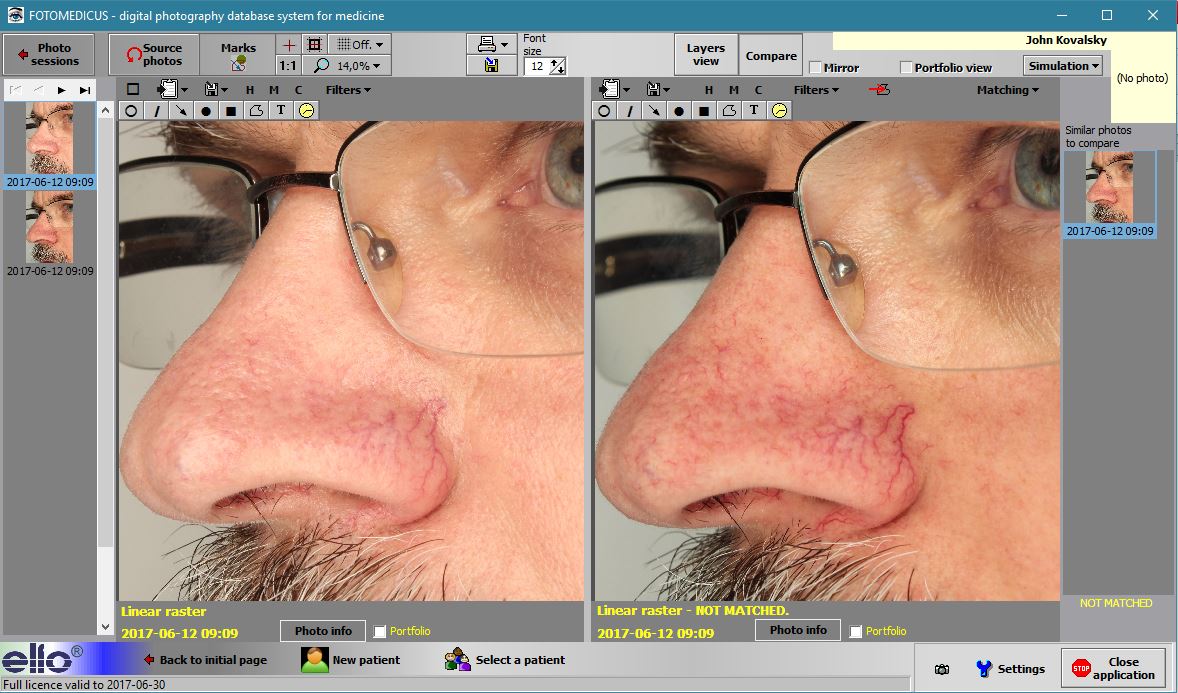Open the Marks button
Screen dimensions: 1178x693
coord(238,55)
